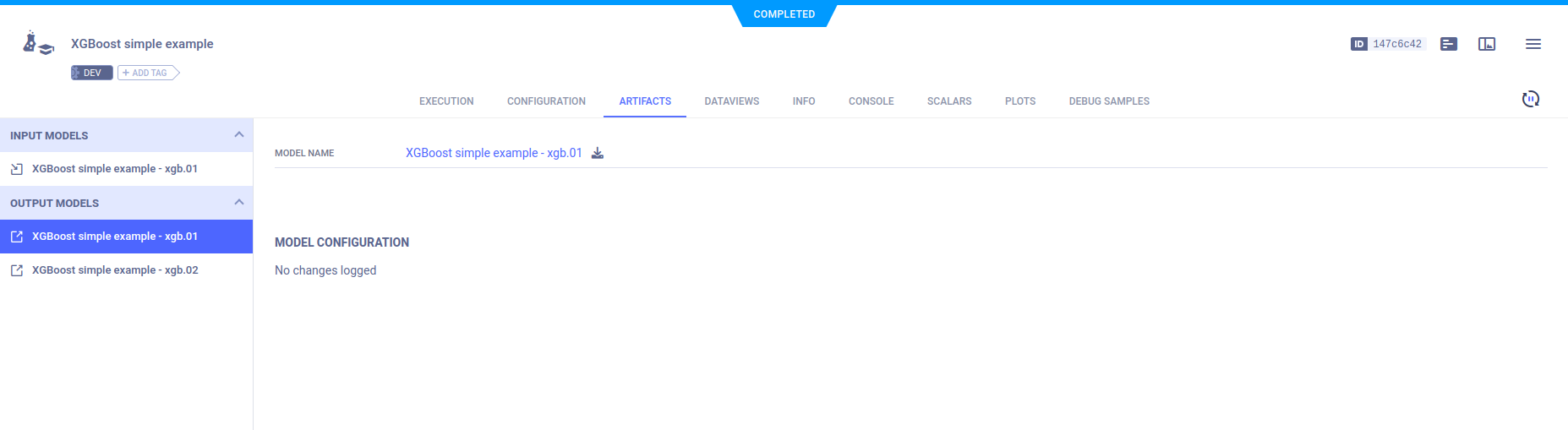Open the XGBoost simple example - xgb.01 model link

(494, 153)
